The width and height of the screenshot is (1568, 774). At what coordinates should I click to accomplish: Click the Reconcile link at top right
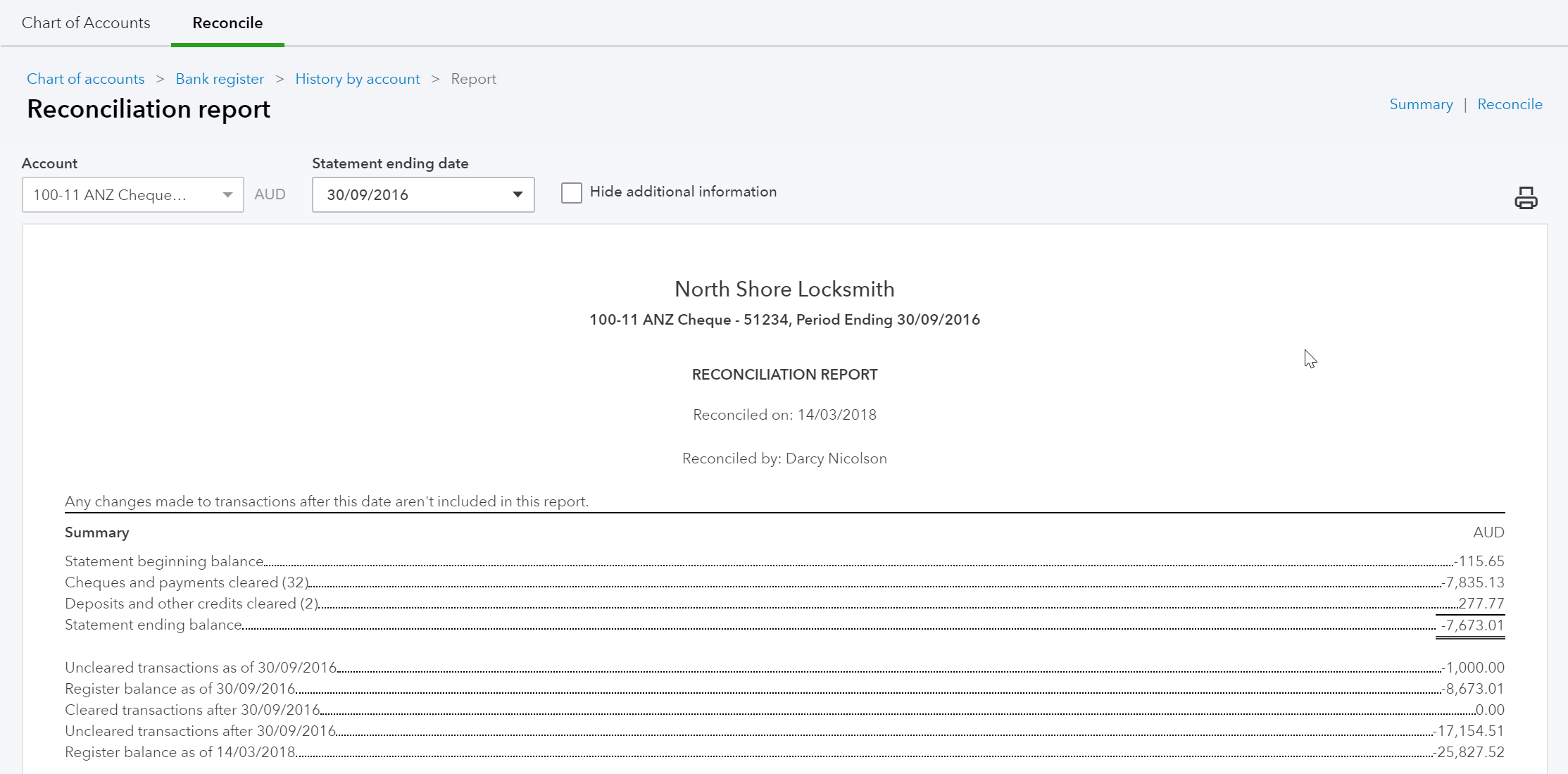coord(1509,104)
